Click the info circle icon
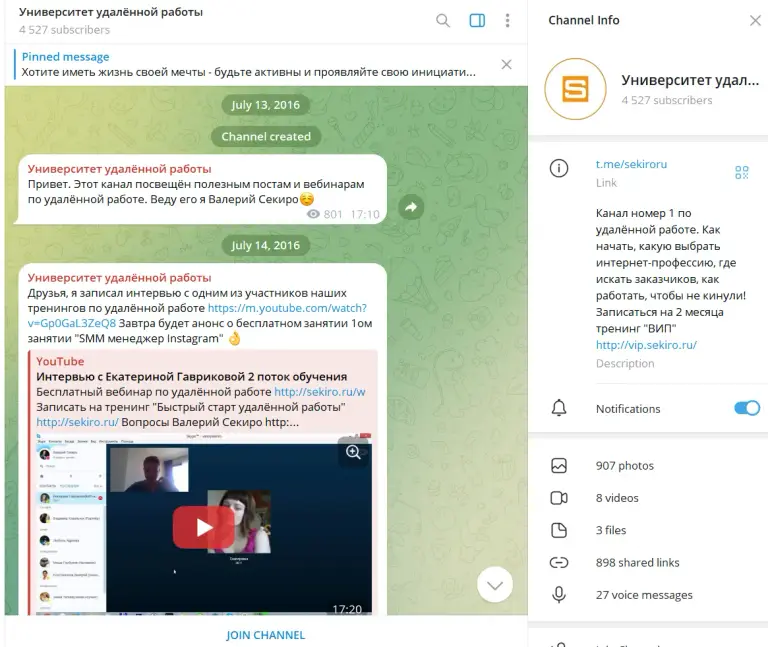 point(559,168)
